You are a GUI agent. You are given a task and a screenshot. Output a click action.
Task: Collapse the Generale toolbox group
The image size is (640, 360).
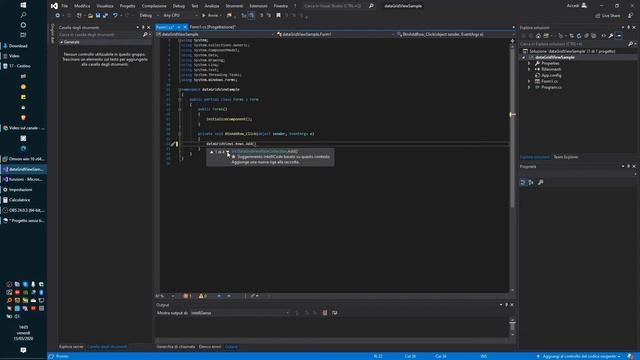[62, 42]
